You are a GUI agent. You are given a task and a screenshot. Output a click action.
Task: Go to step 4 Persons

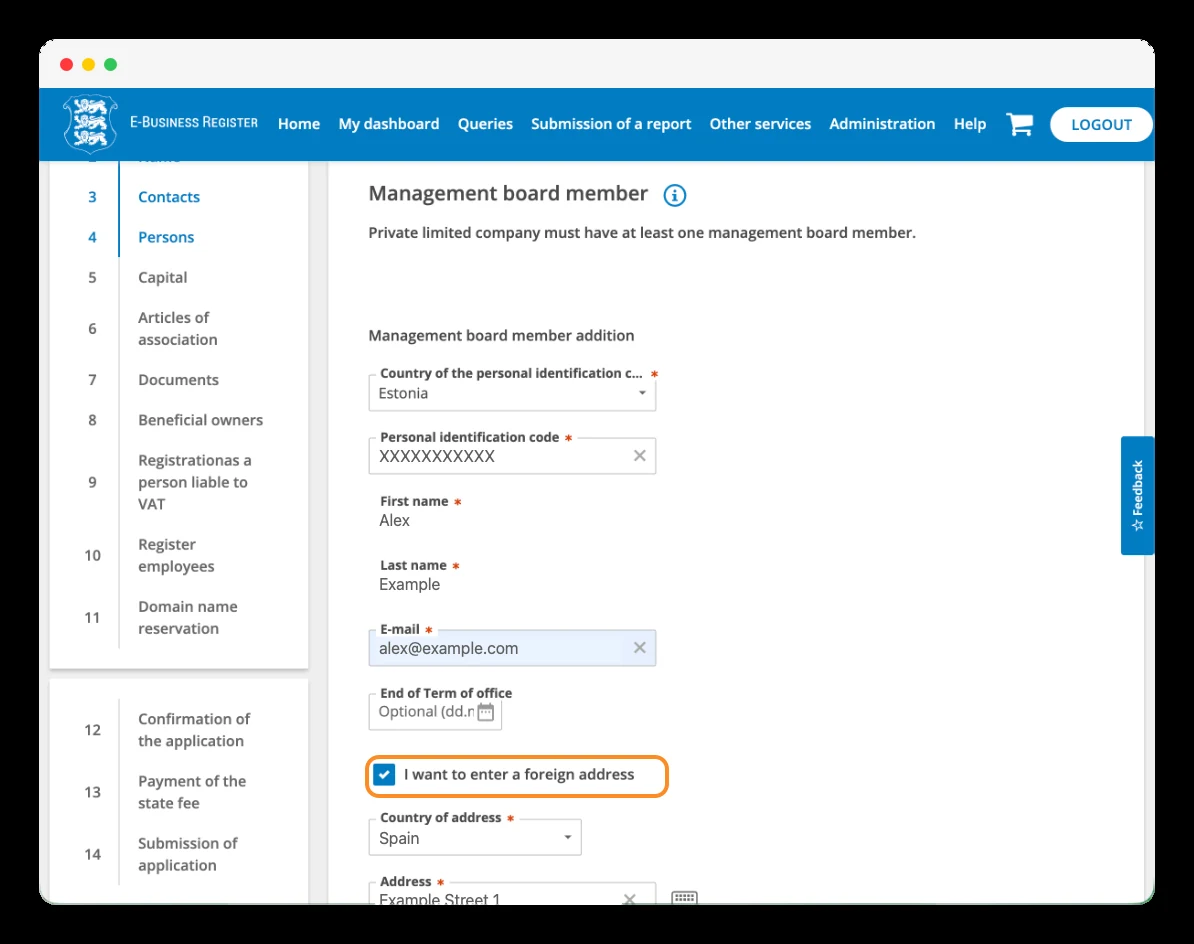pos(166,238)
